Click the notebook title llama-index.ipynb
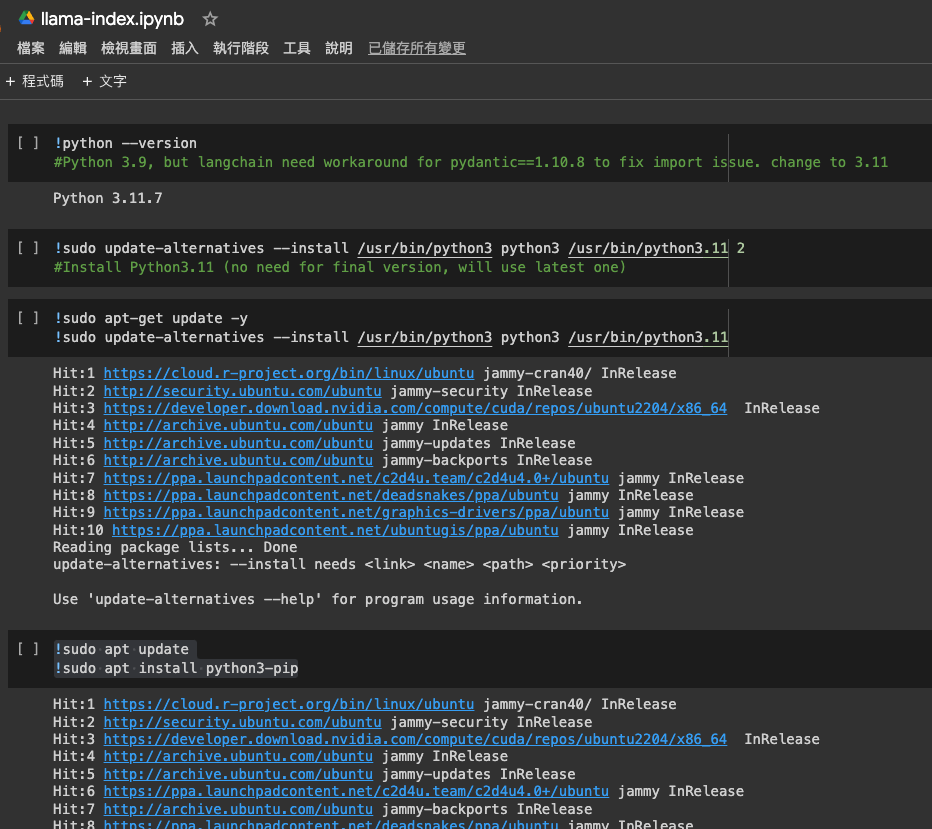This screenshot has width=932, height=829. pos(112,19)
